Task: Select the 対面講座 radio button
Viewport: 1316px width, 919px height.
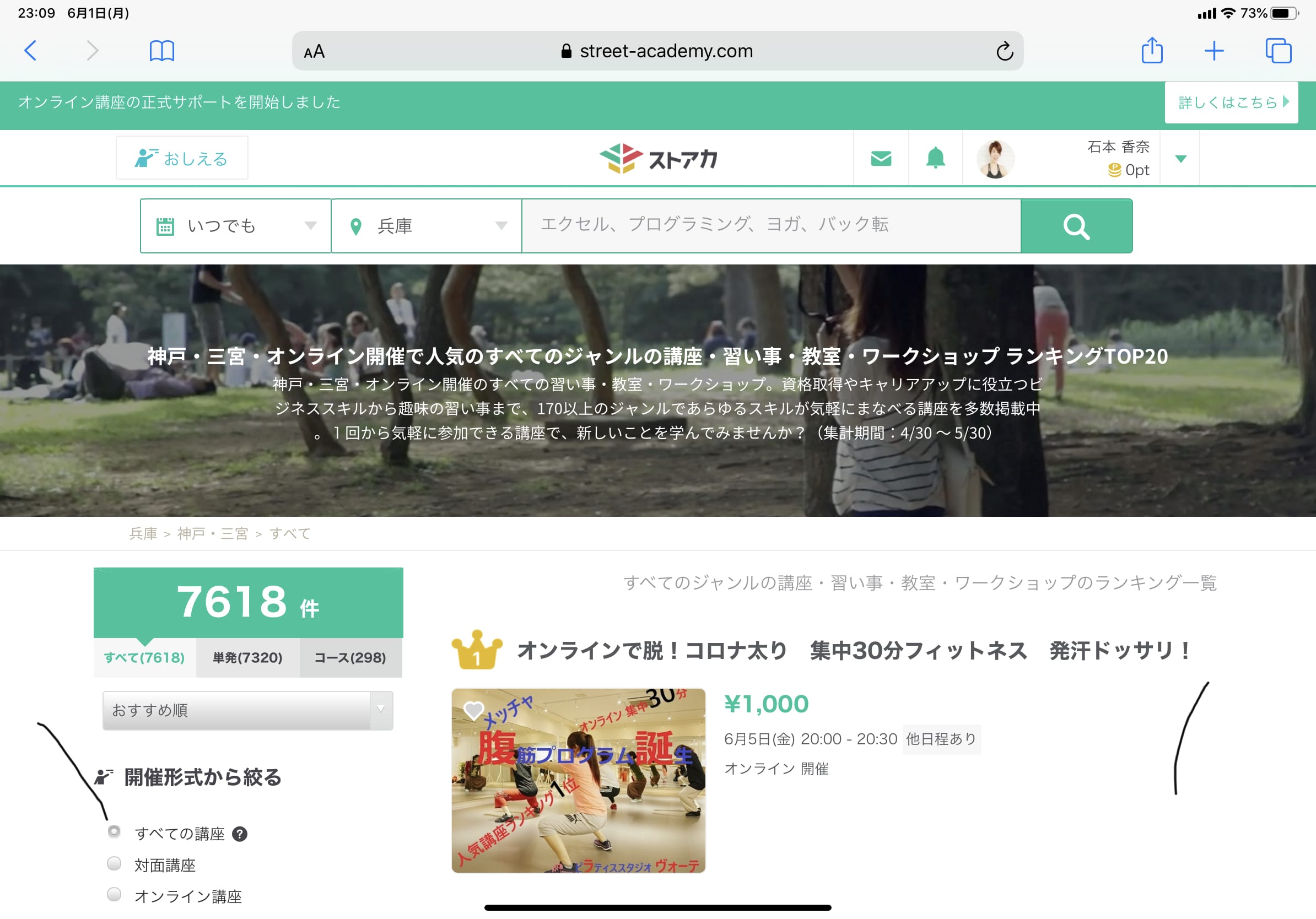Action: pyautogui.click(x=114, y=863)
